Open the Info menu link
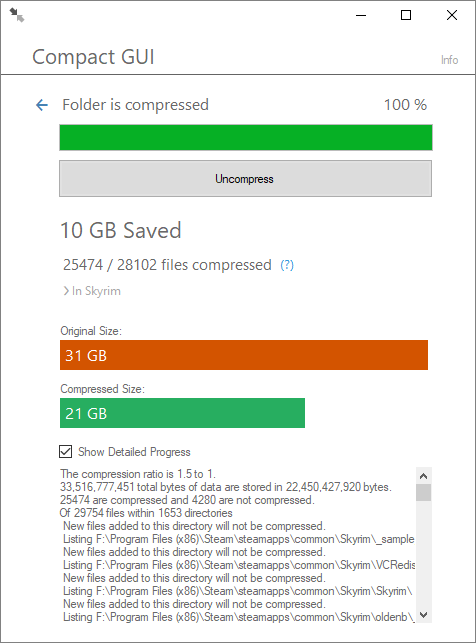This screenshot has width=476, height=643. tap(449, 60)
